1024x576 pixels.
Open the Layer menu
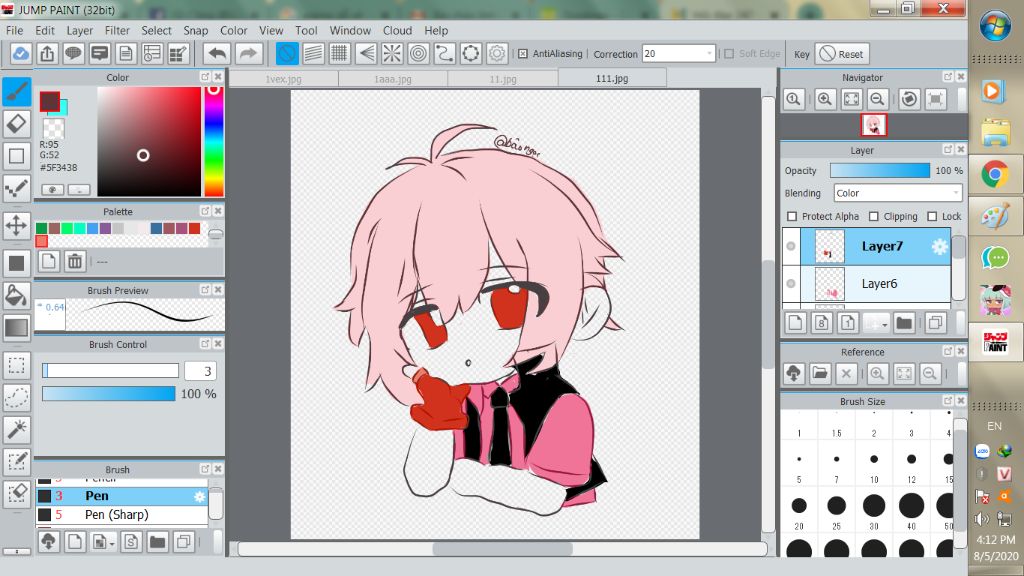(x=80, y=30)
